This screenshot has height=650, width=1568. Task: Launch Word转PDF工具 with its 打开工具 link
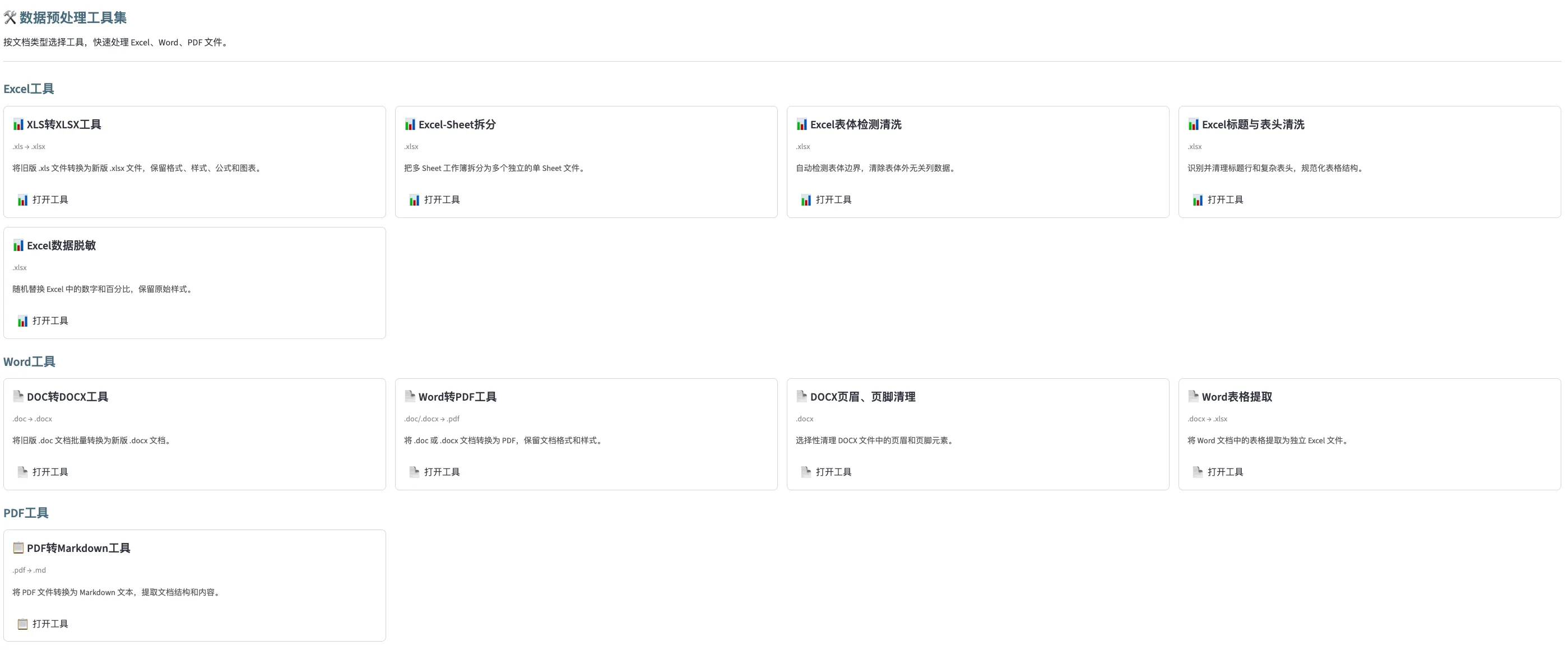pos(435,472)
